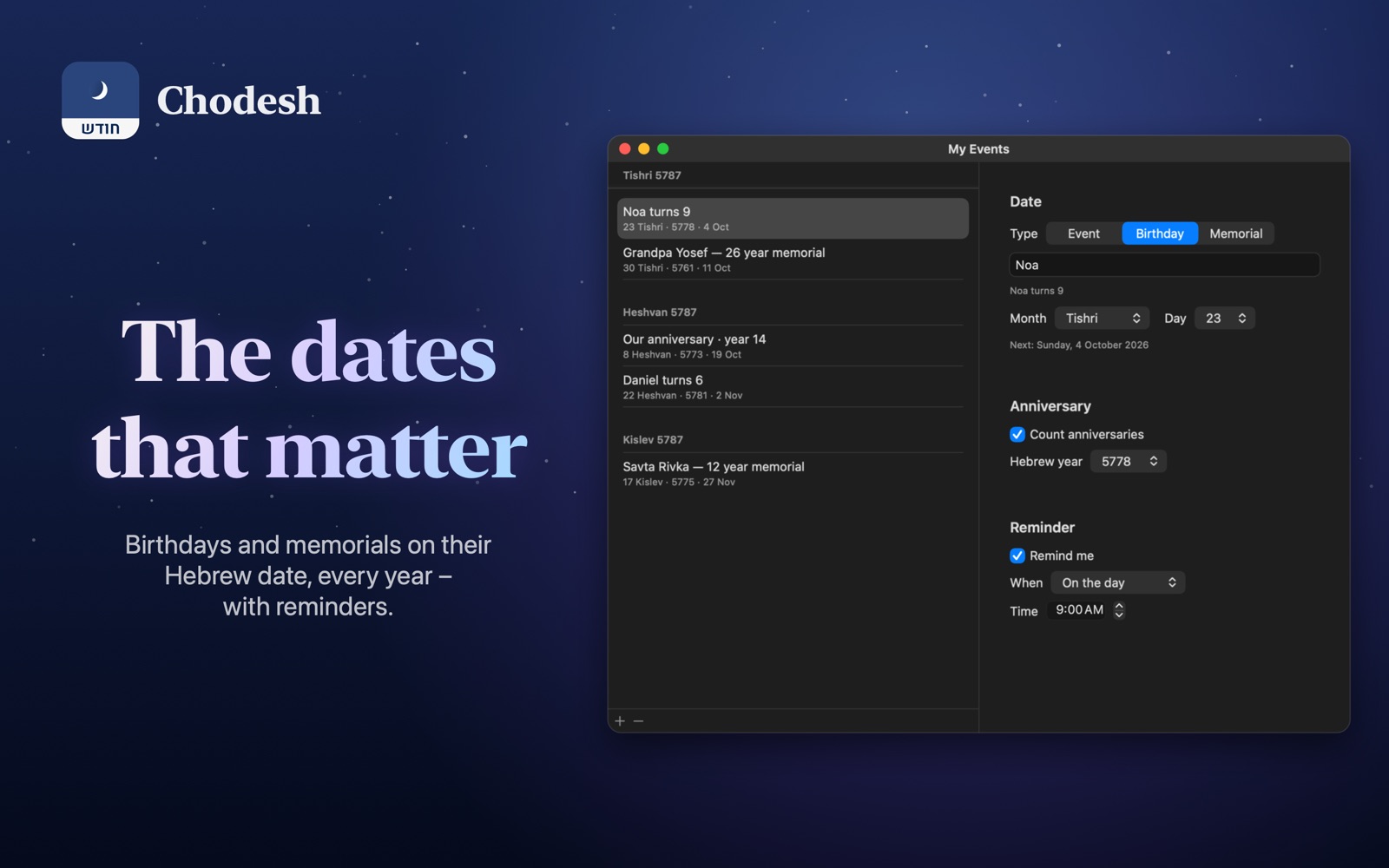Select the Noa turns 9 event

click(793, 219)
